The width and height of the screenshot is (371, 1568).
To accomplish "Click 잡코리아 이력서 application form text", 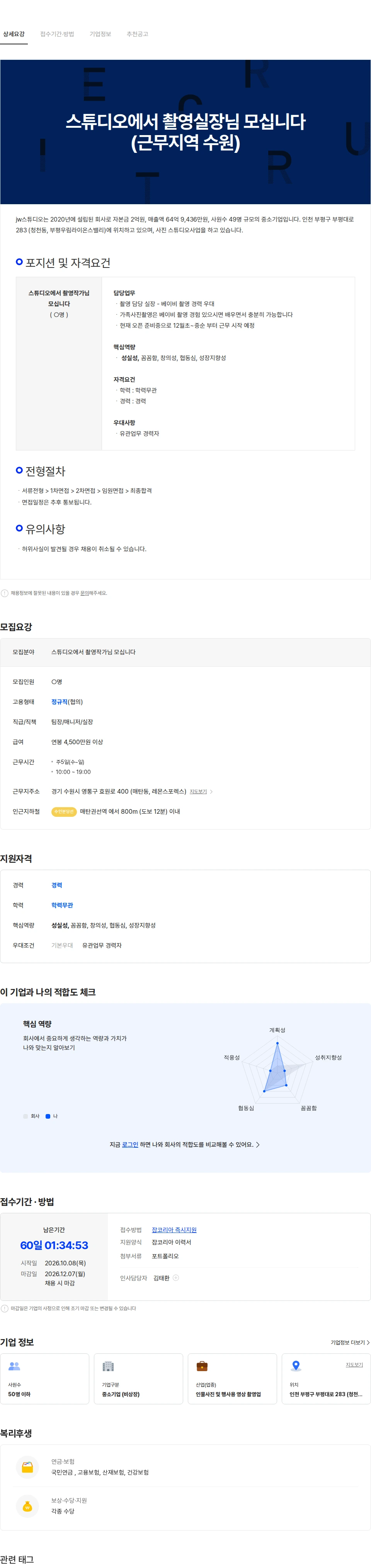I will click(171, 1242).
